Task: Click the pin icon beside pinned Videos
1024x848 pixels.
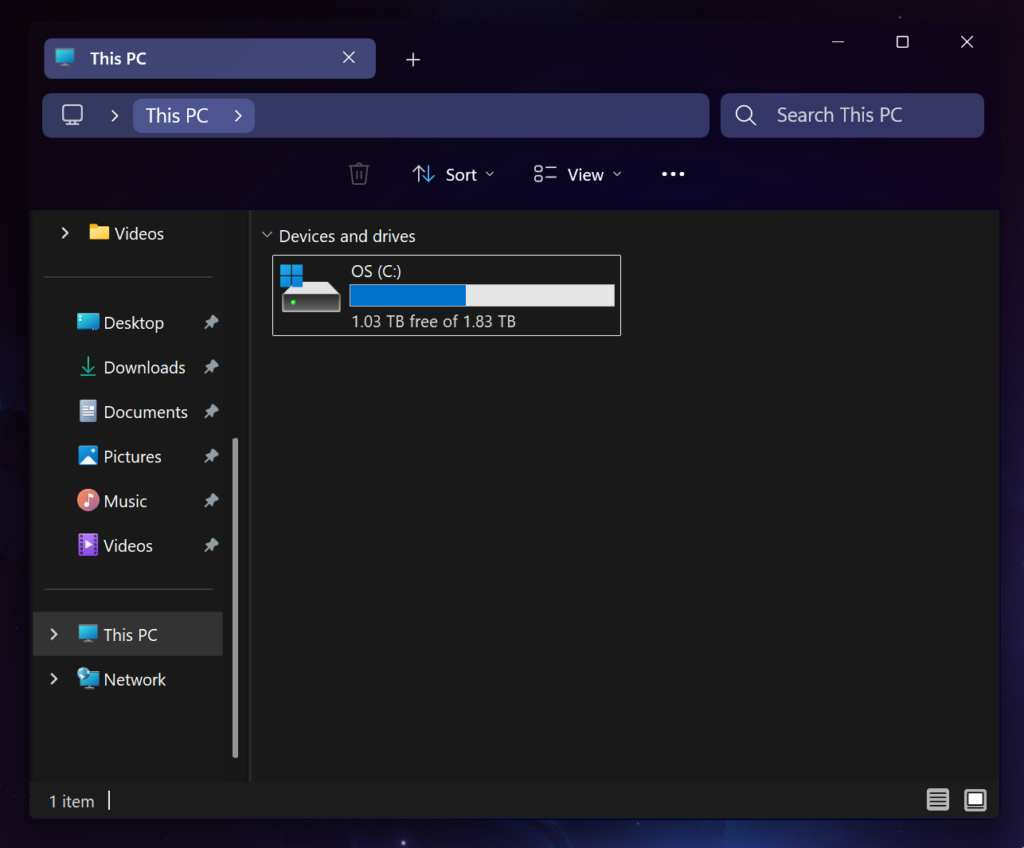Action: point(210,545)
